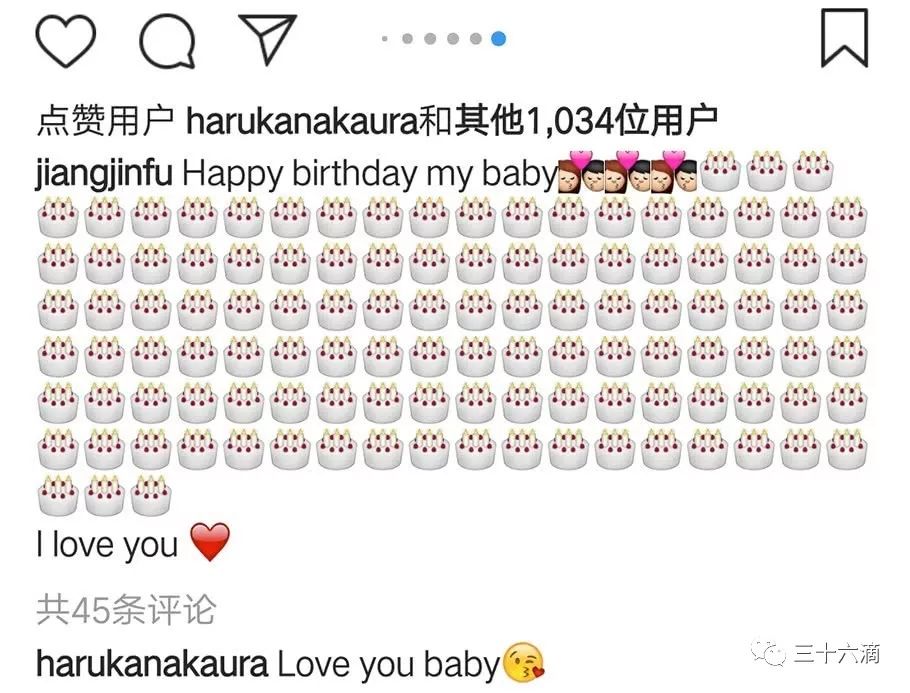
Task: View all 45 comments
Action: coord(126,609)
